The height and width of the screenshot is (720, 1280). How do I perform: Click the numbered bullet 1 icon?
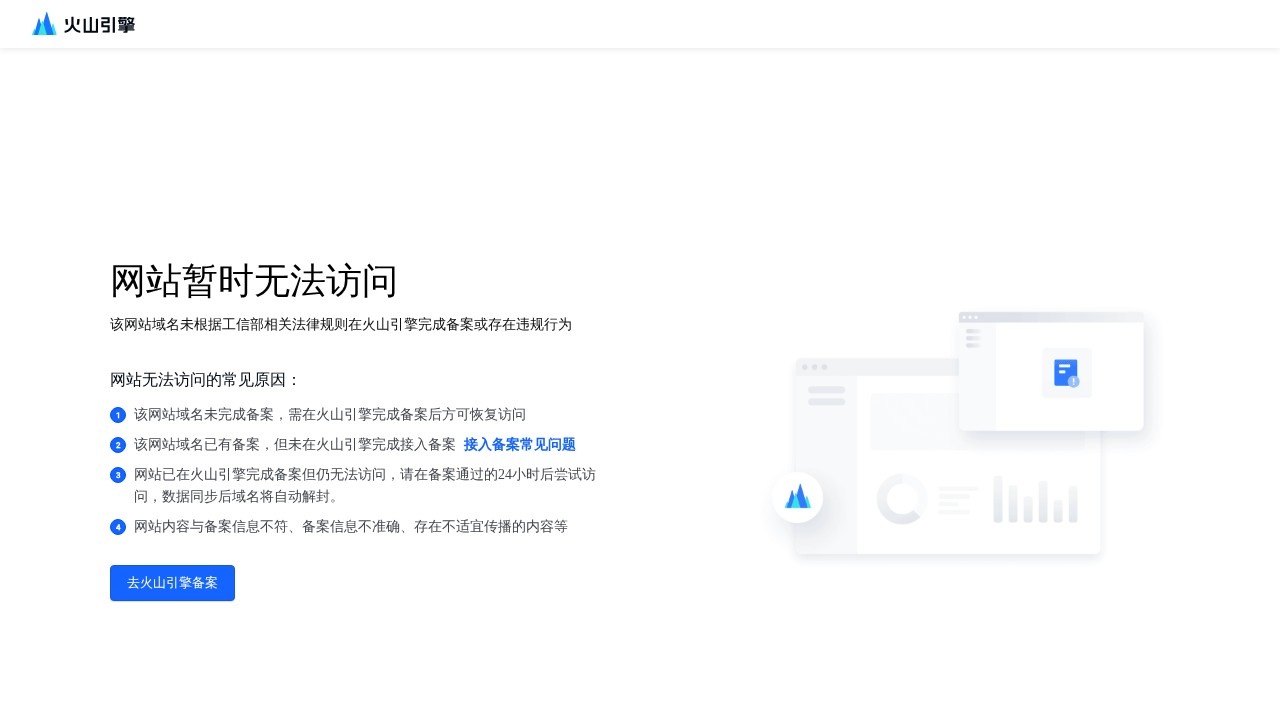click(x=118, y=415)
